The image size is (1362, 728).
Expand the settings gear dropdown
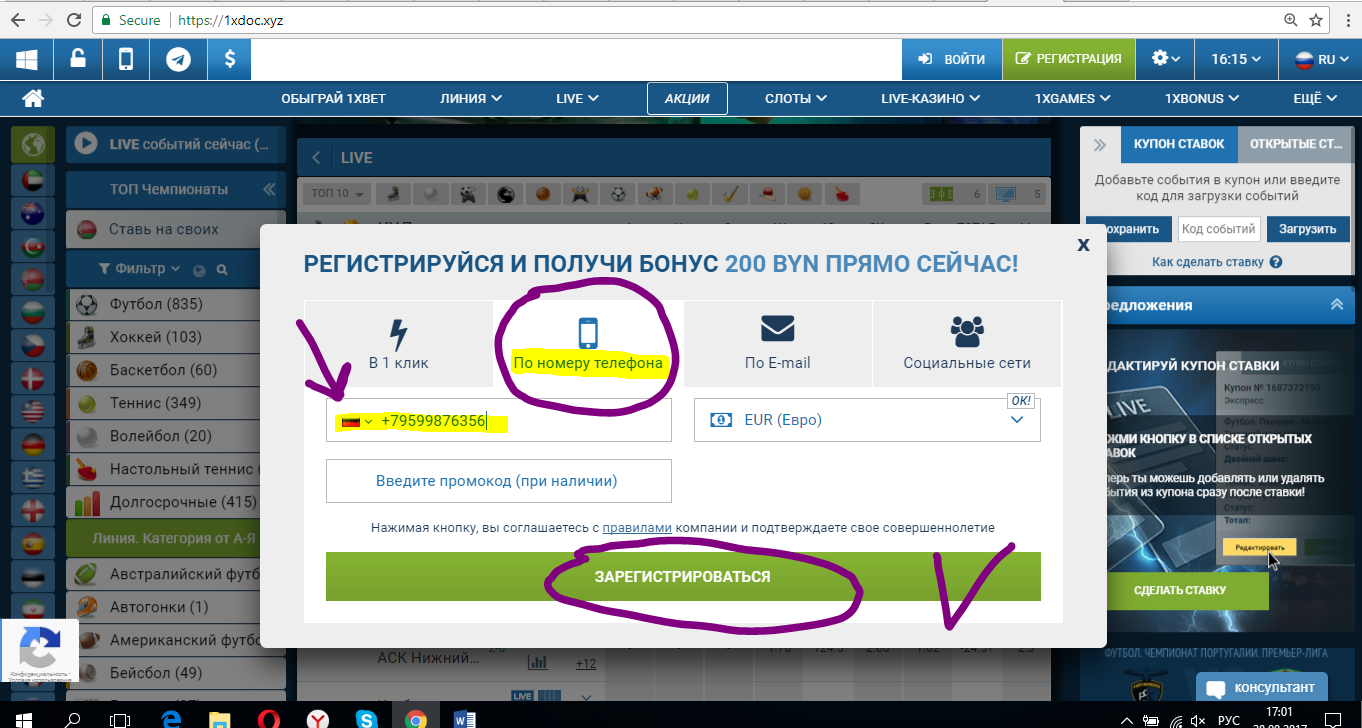(1165, 59)
